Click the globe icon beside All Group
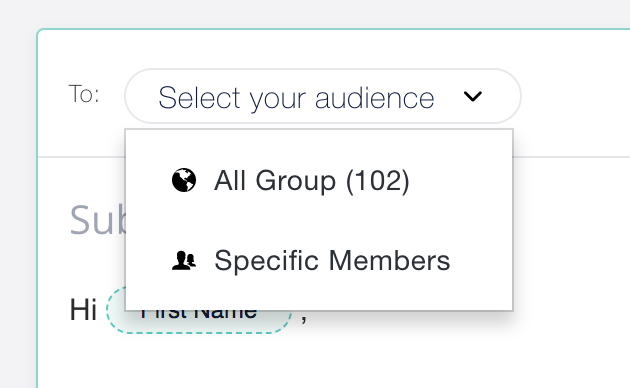This screenshot has width=630, height=388. coord(184,180)
